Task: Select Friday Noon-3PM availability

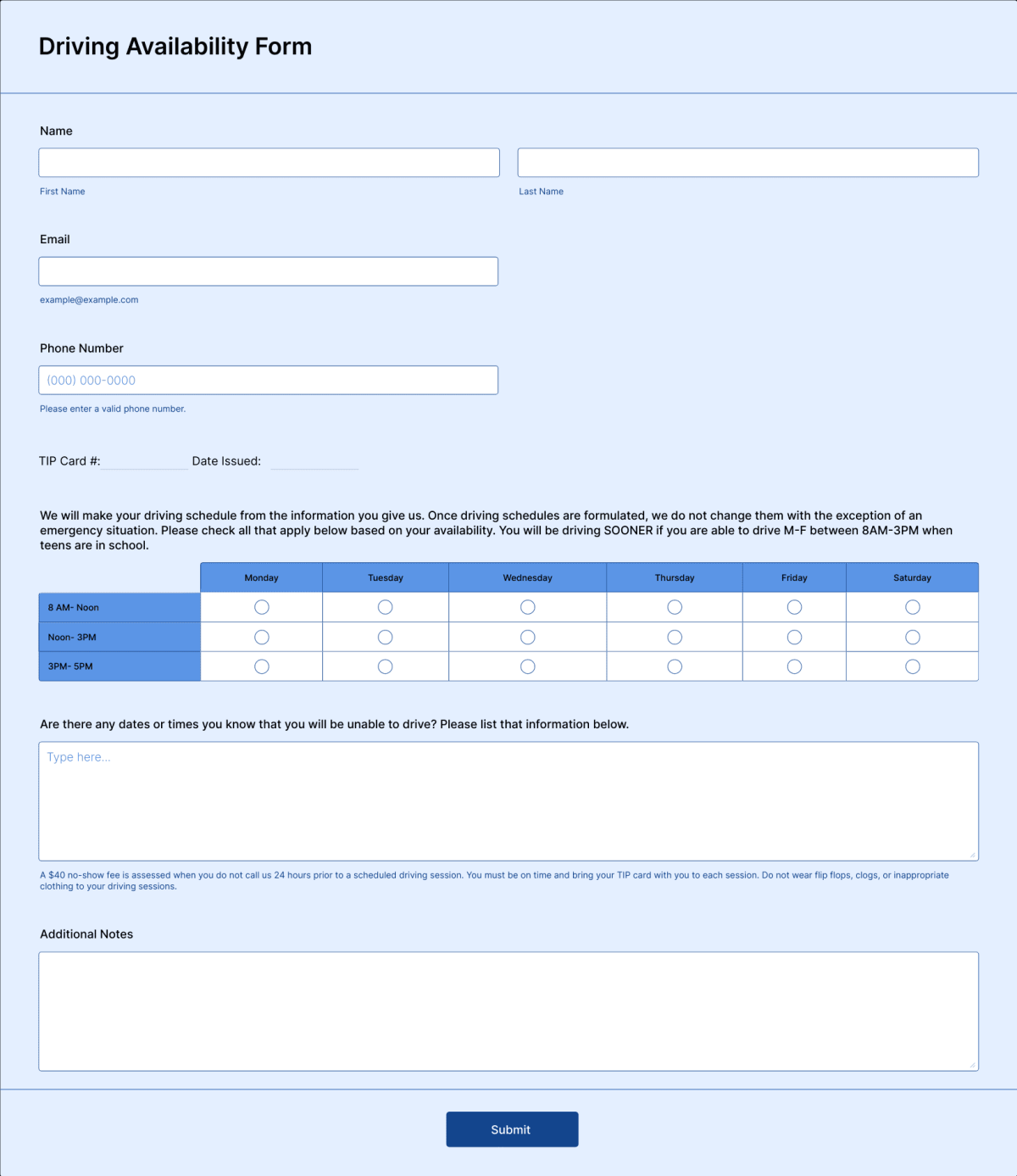Action: pos(794,637)
